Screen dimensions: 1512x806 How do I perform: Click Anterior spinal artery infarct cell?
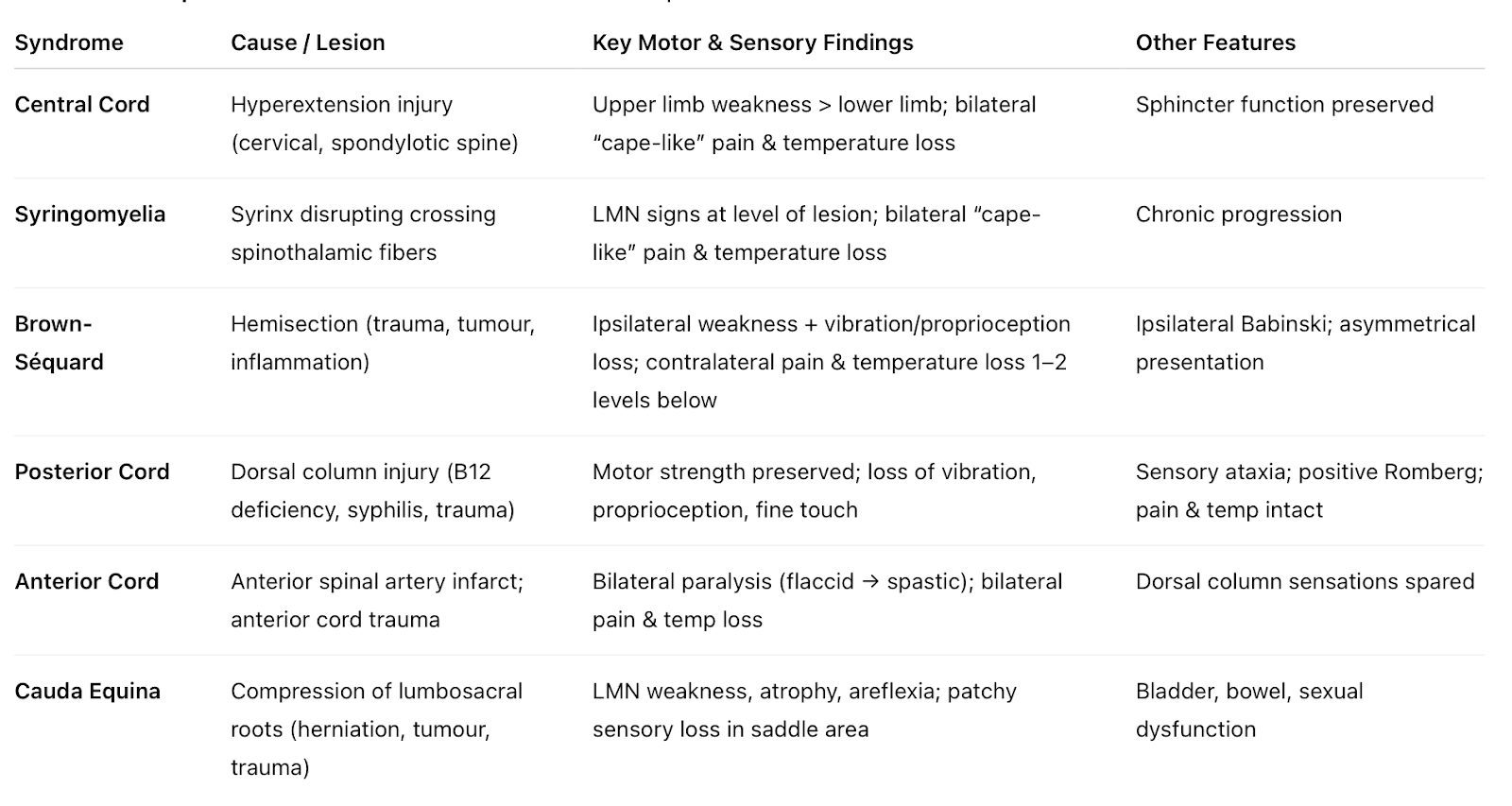tap(376, 600)
